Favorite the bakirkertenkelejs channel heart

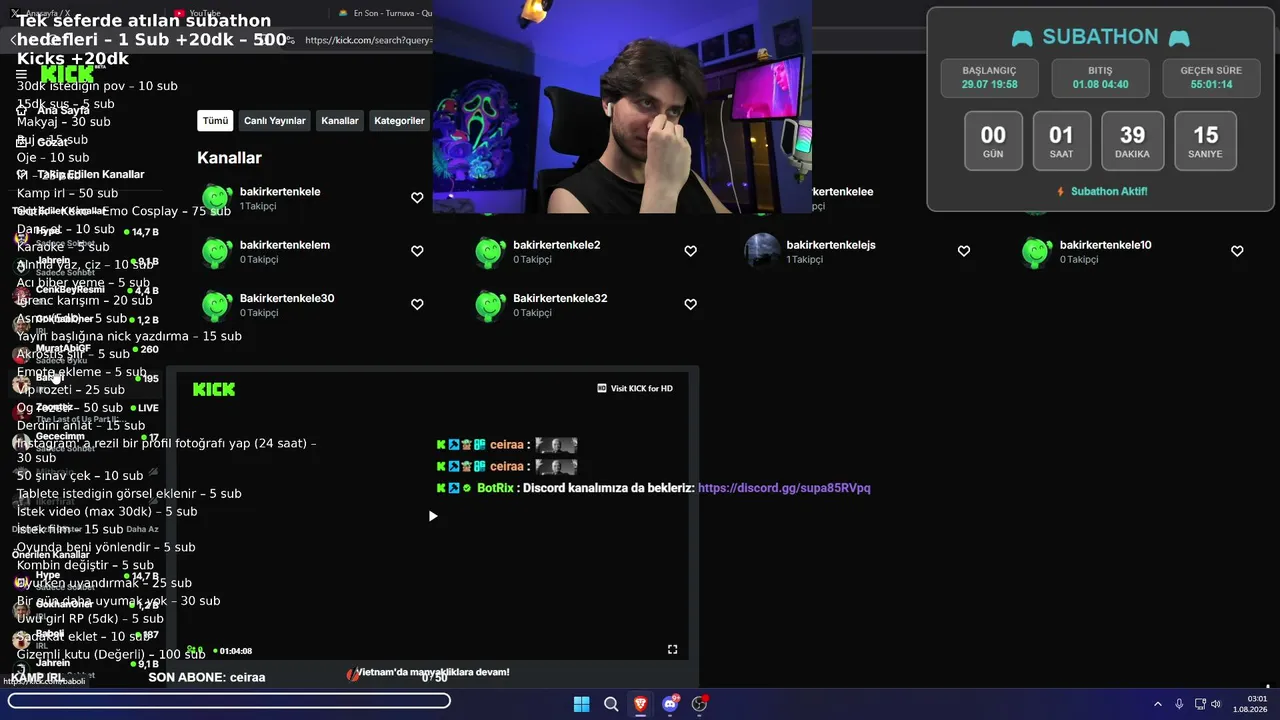964,251
